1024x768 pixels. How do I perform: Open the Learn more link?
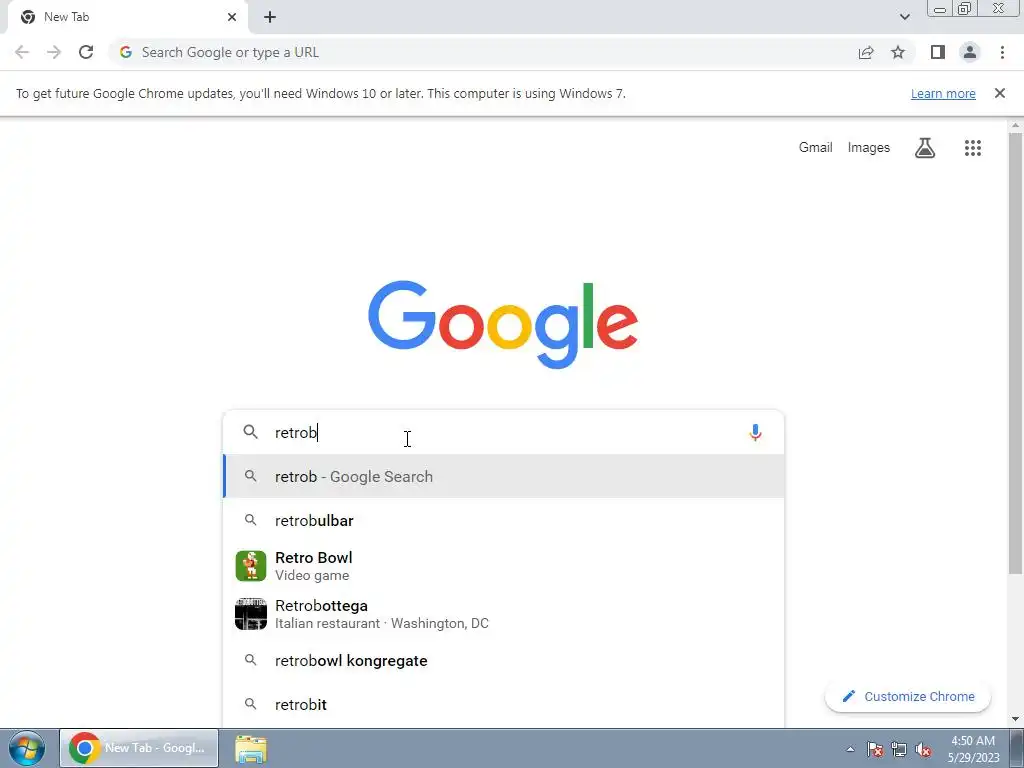pos(943,93)
